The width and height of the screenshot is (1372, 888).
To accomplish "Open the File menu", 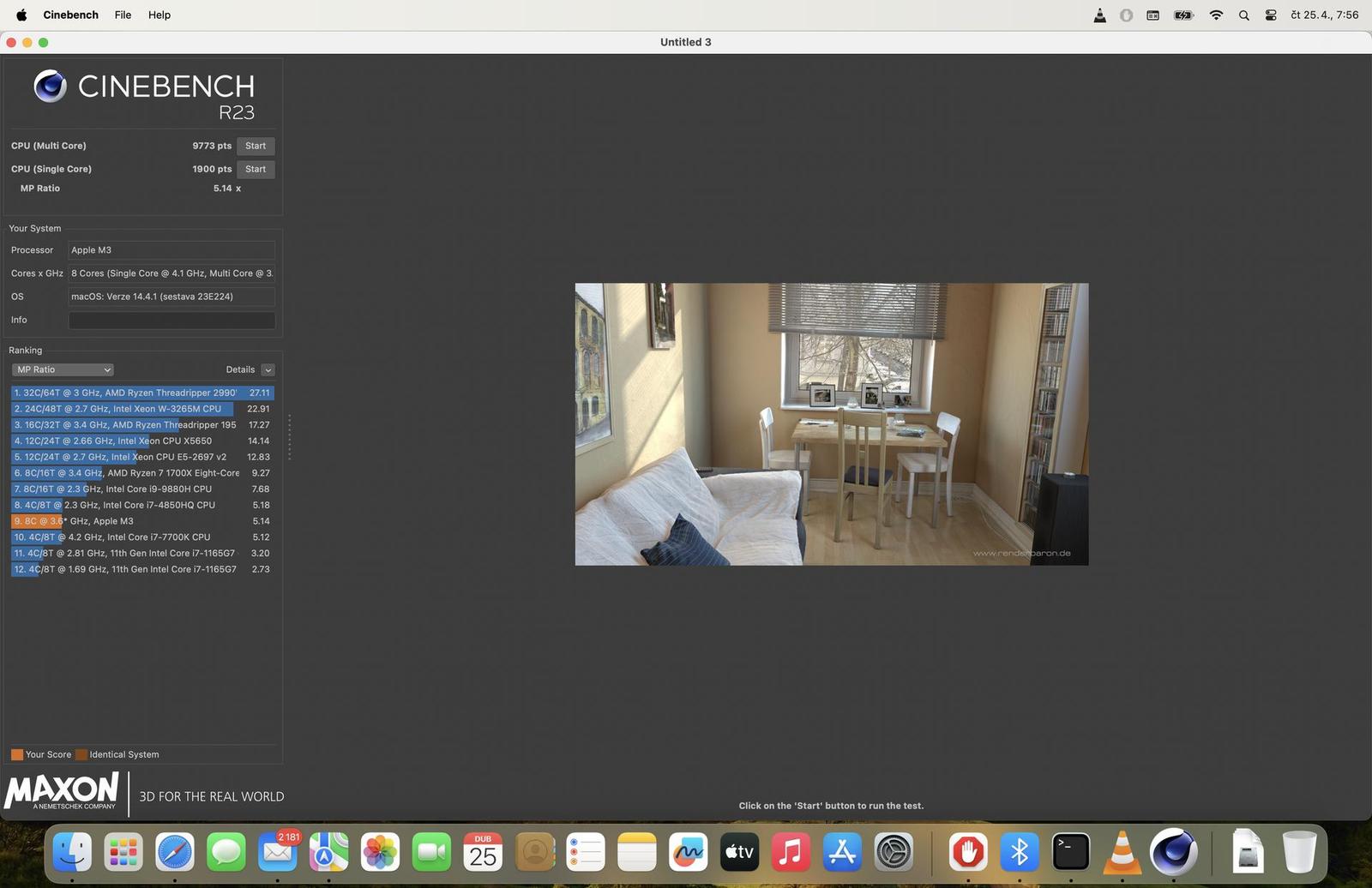I will click(x=123, y=15).
